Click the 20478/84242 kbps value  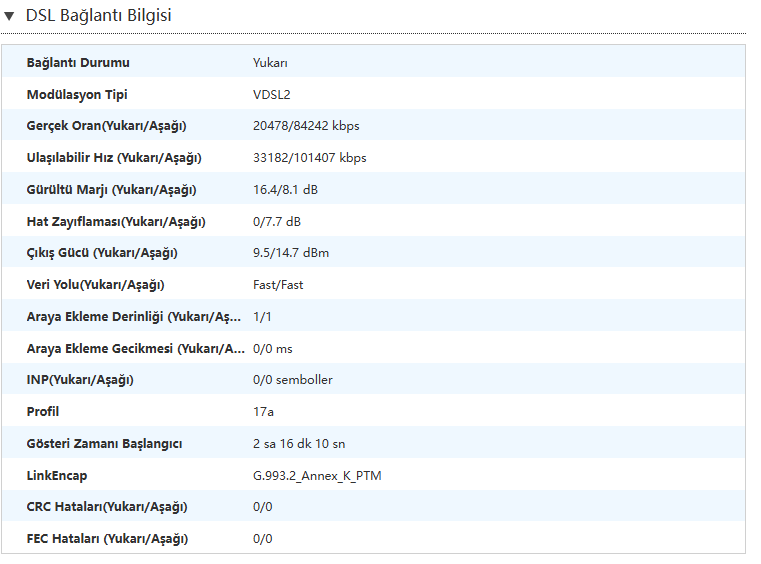306,126
